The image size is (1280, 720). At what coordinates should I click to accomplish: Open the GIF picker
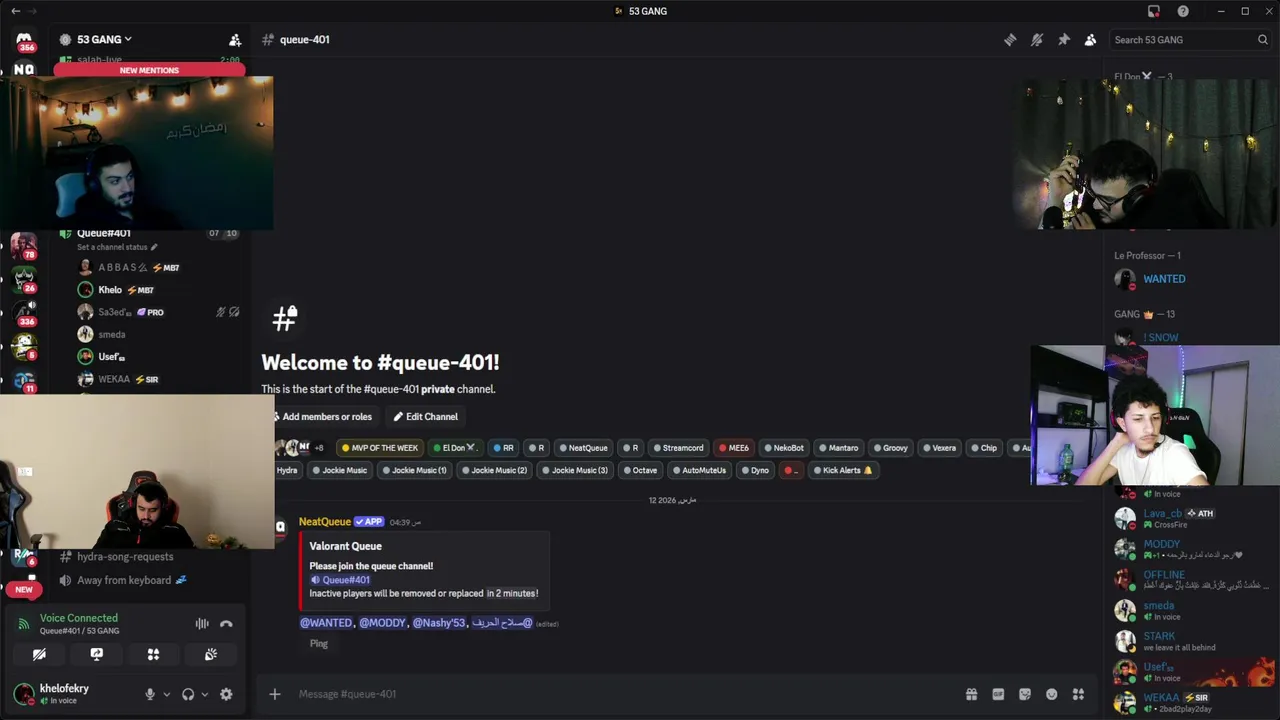click(998, 694)
